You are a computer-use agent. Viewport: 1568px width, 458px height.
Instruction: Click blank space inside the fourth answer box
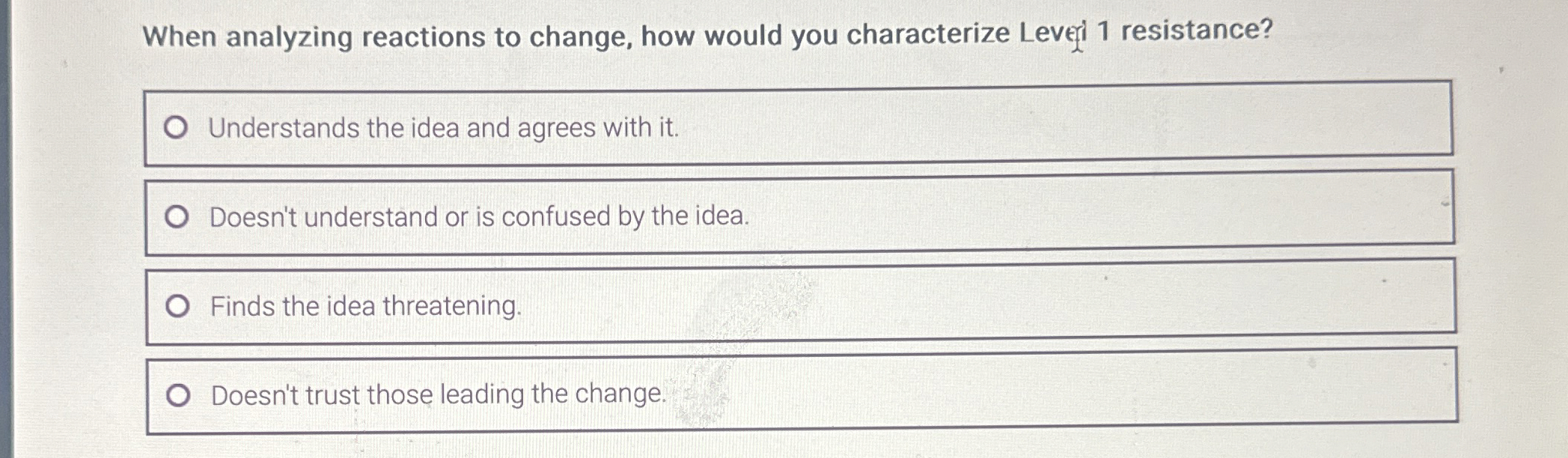click(1048, 391)
